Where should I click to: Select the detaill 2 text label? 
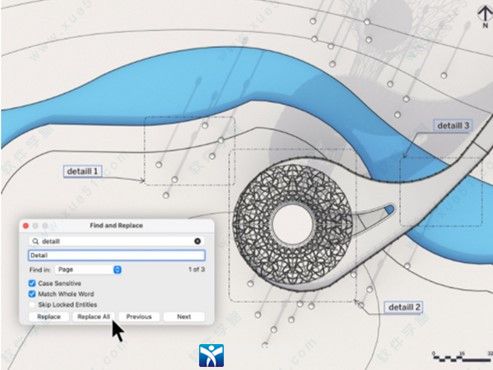[404, 307]
